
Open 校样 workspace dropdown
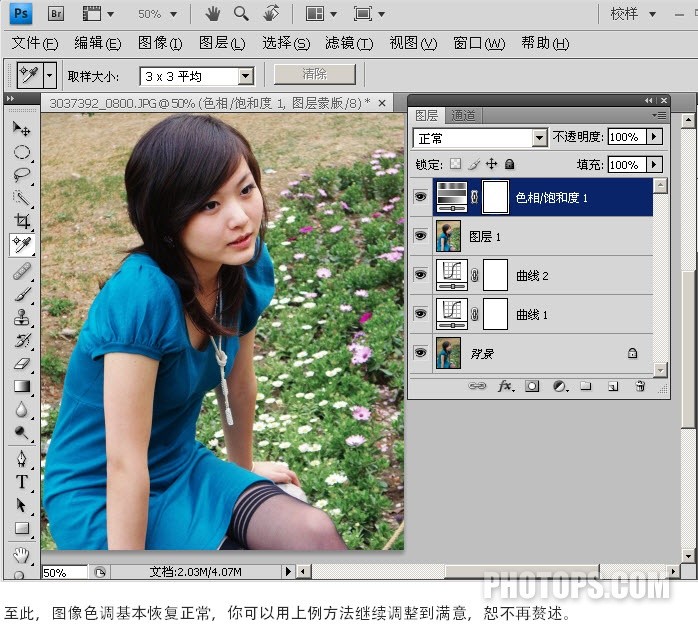[x=653, y=14]
